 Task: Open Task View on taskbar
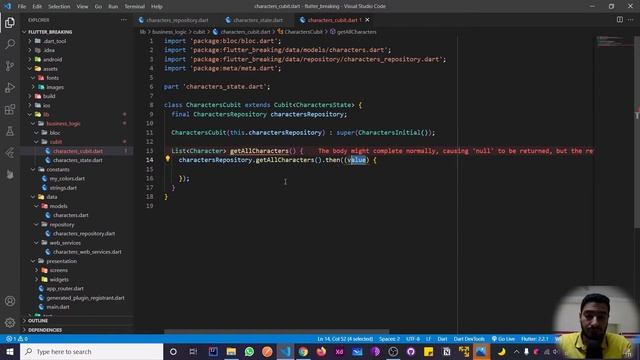[193, 351]
